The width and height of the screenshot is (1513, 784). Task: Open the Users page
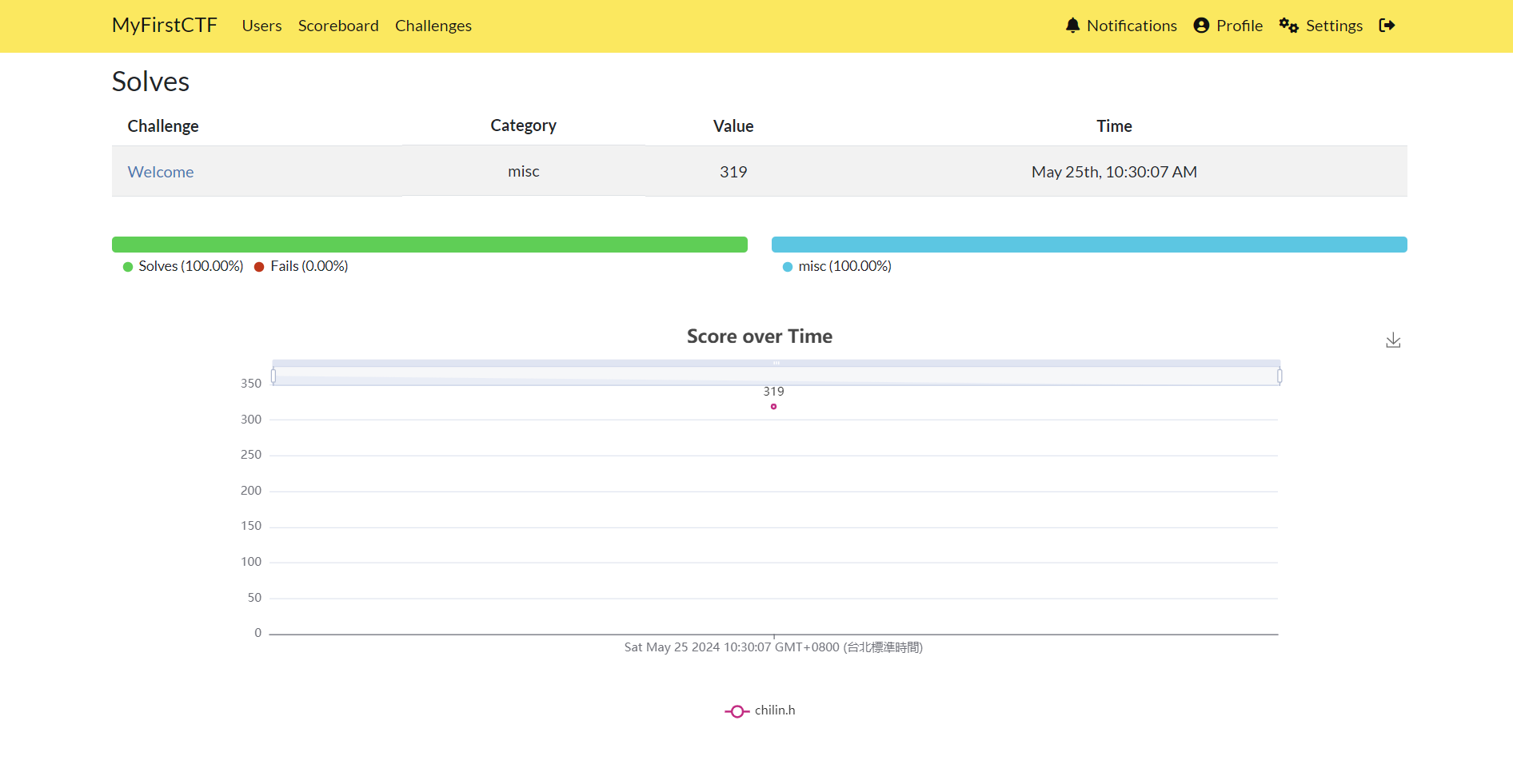[x=261, y=26]
